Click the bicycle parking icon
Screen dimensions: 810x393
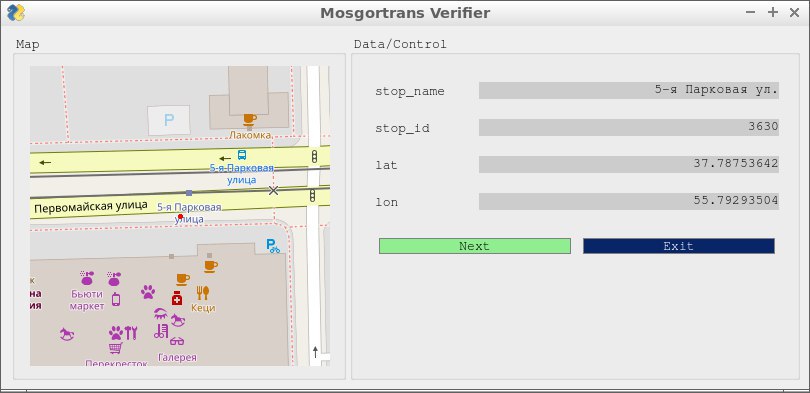click(x=273, y=245)
